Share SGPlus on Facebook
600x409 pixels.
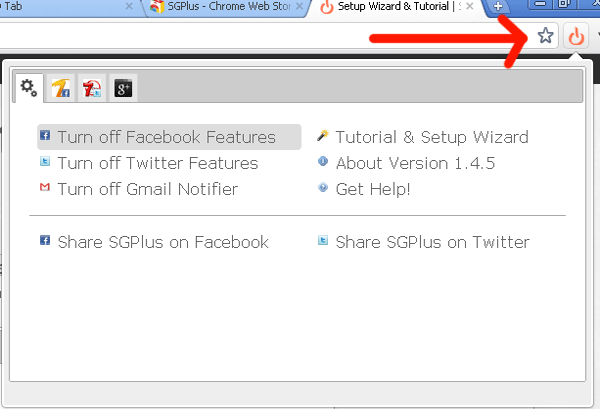(163, 242)
